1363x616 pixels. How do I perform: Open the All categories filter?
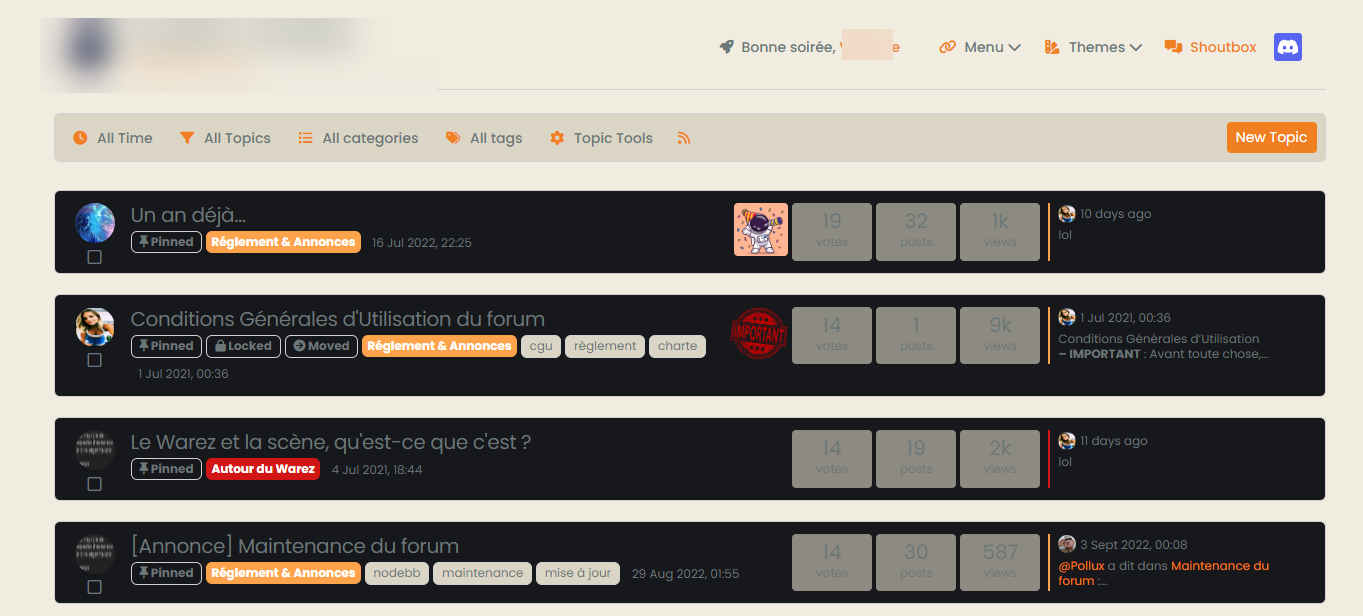click(358, 138)
